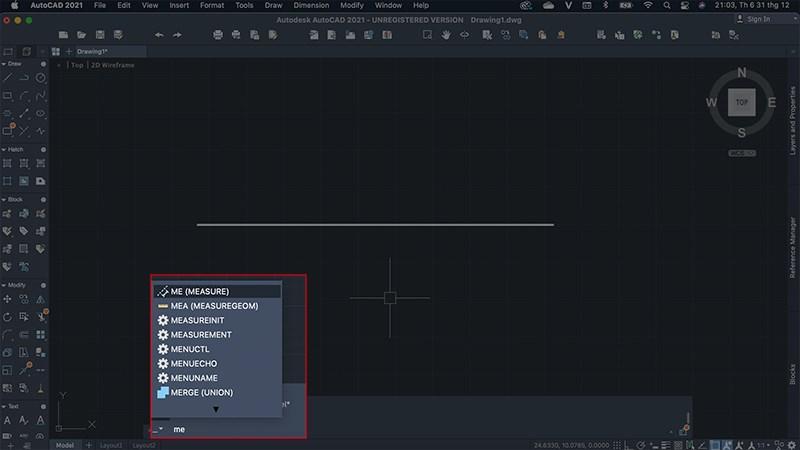This screenshot has width=800, height=450.
Task: Select the Mirror tool in Modify panel
Action: coord(41,299)
